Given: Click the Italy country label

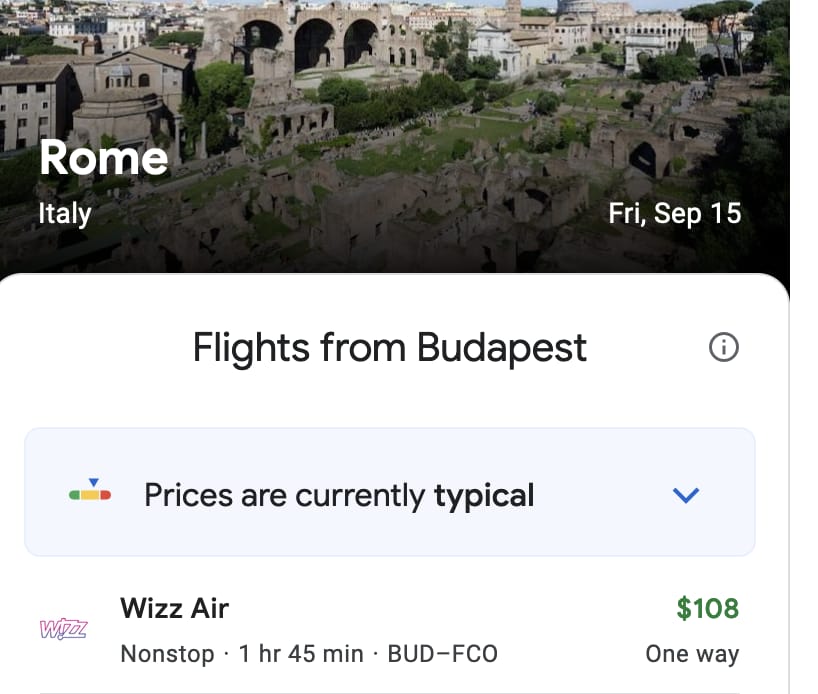Looking at the screenshot, I should pos(64,213).
